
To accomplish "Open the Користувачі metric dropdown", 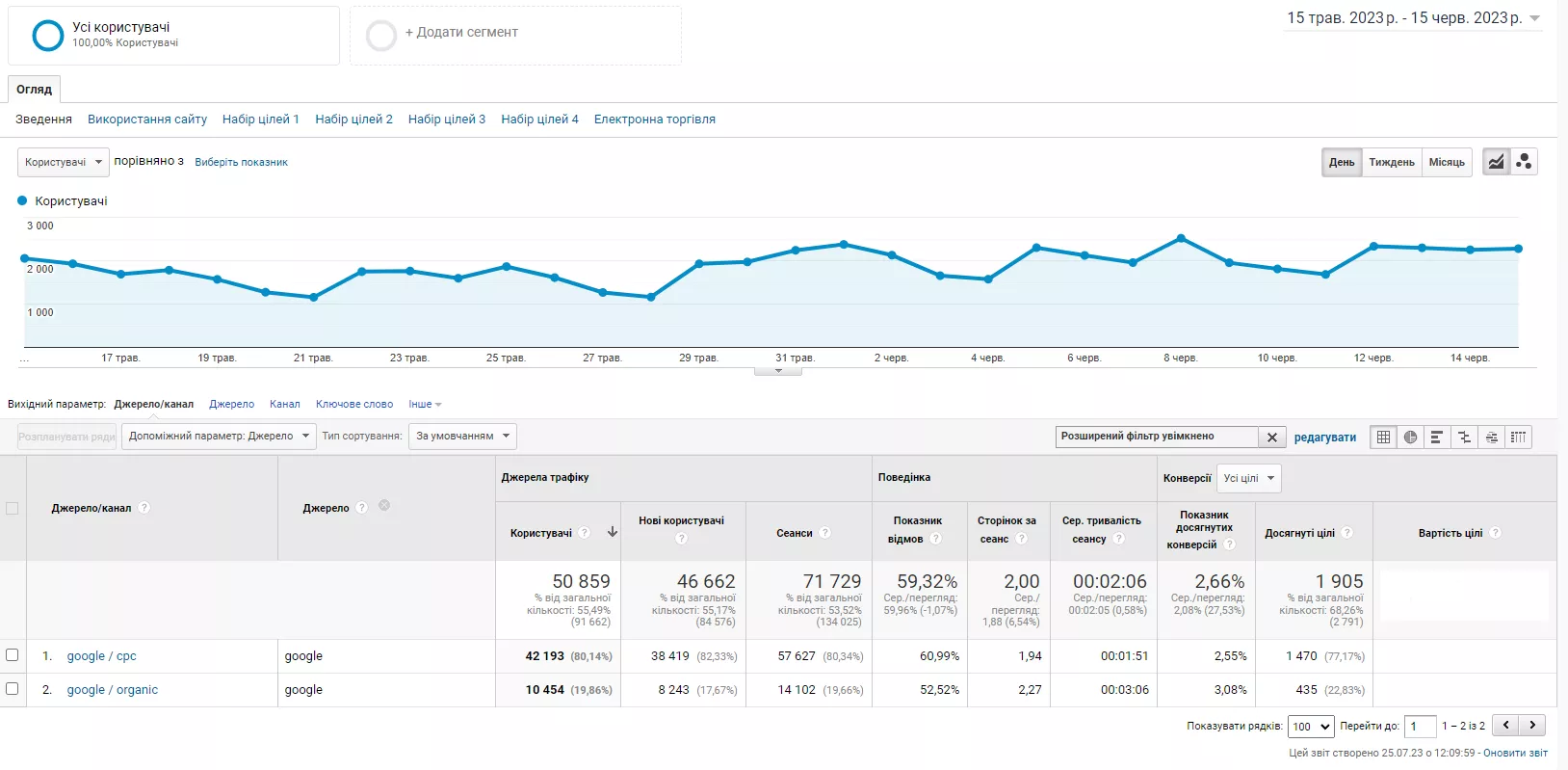I will pyautogui.click(x=64, y=162).
